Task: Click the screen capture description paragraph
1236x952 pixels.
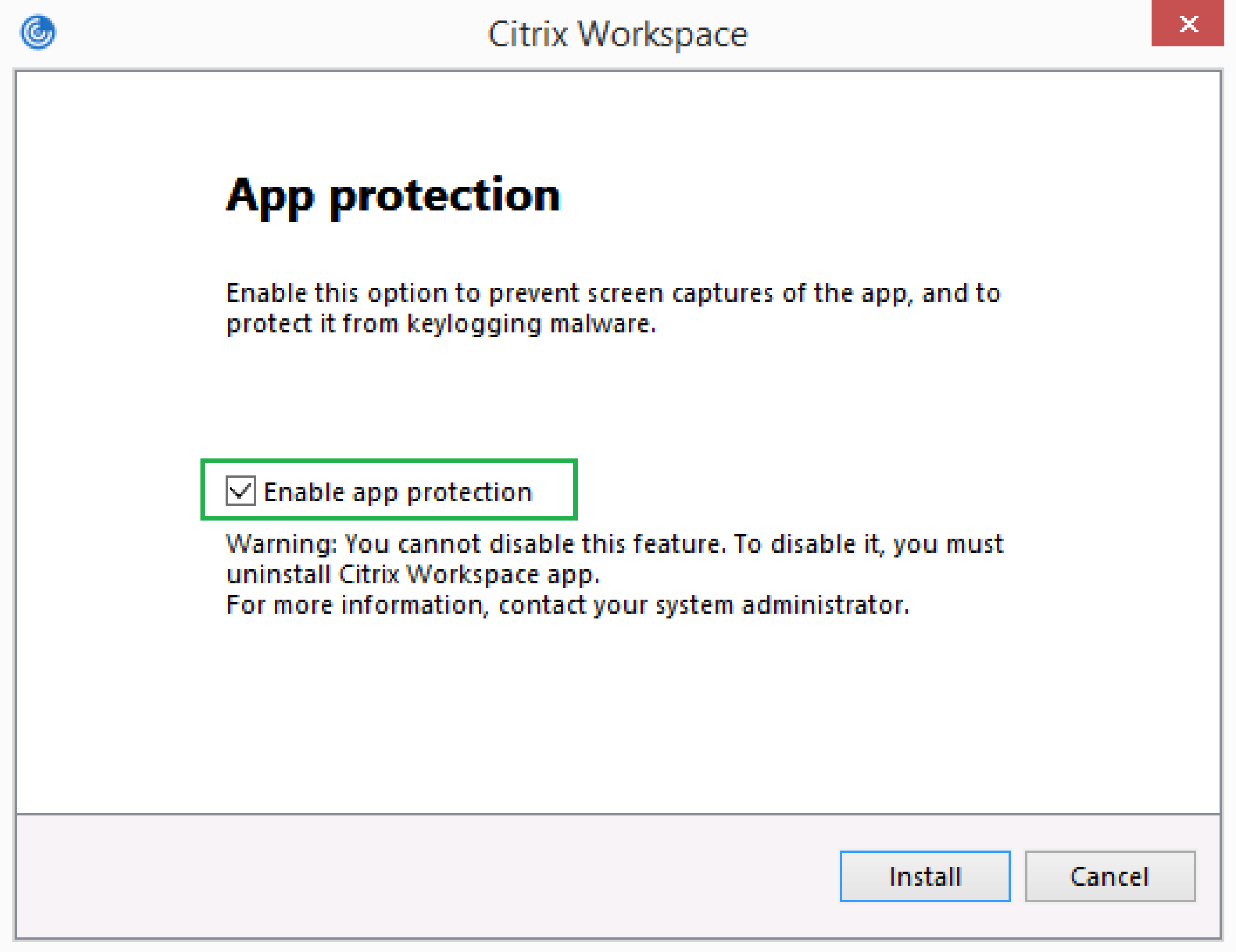Action: pyautogui.click(x=613, y=308)
